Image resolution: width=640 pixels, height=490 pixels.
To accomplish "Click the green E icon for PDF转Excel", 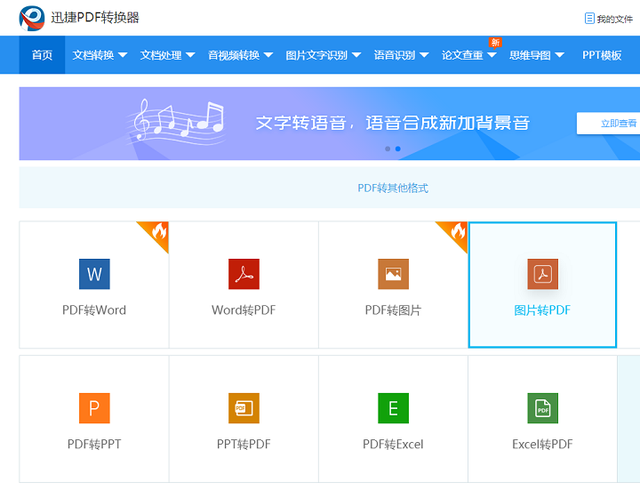I will [x=393, y=408].
